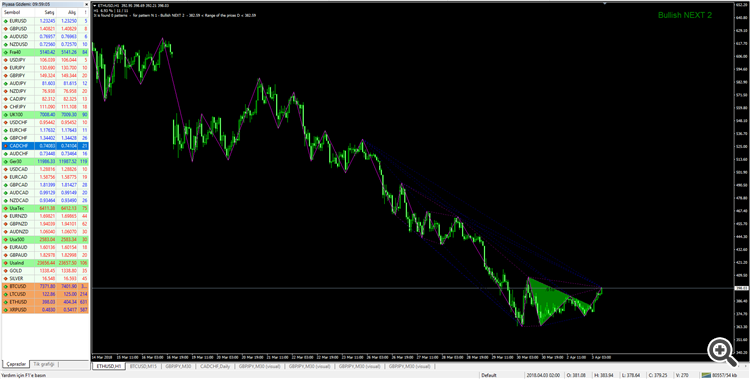Click the ETHUSD symbol arrow icon
Viewport: 750px width, 379px height.
pyautogui.click(x=5, y=301)
